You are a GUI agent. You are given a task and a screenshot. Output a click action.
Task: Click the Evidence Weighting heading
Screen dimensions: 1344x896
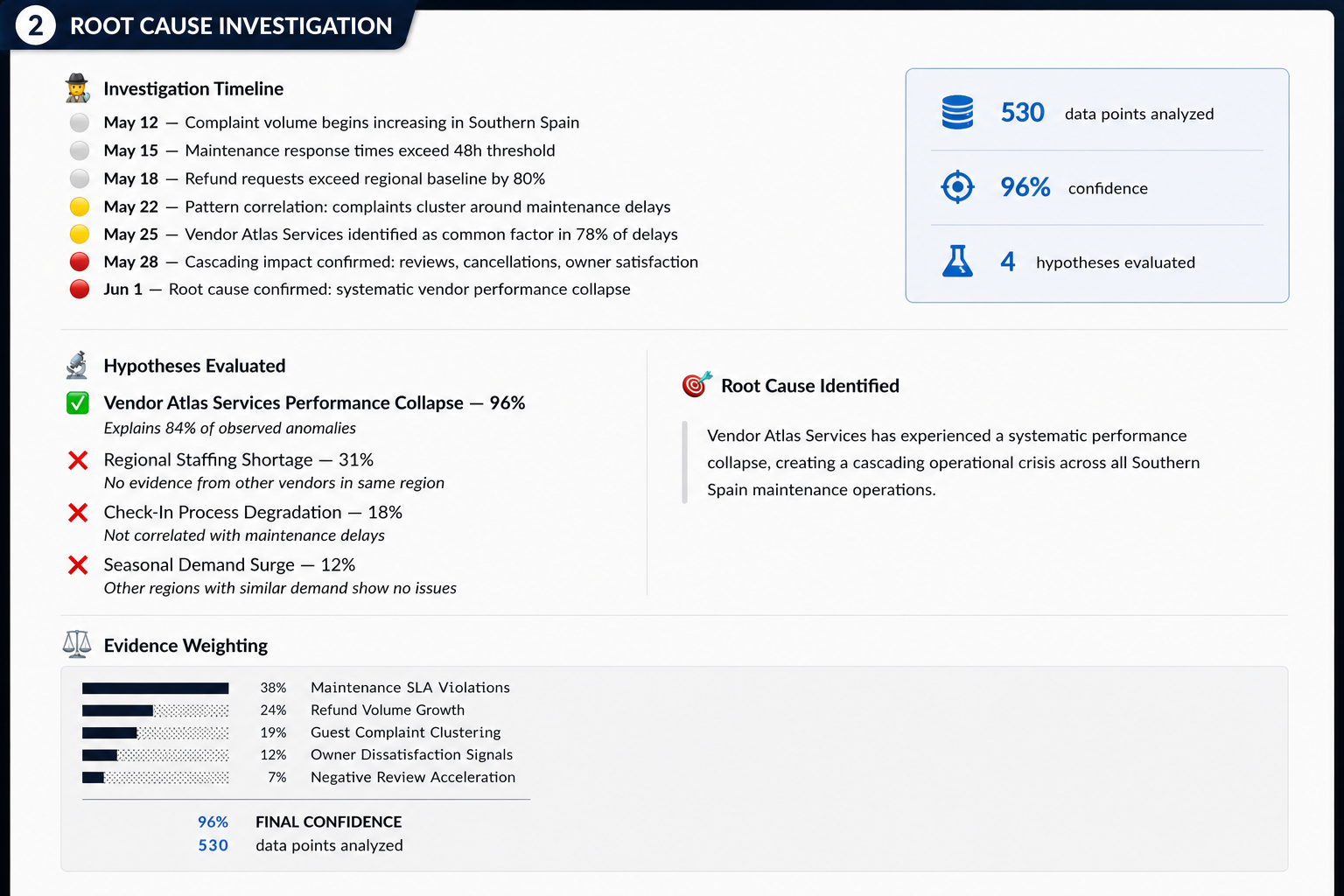click(x=185, y=646)
